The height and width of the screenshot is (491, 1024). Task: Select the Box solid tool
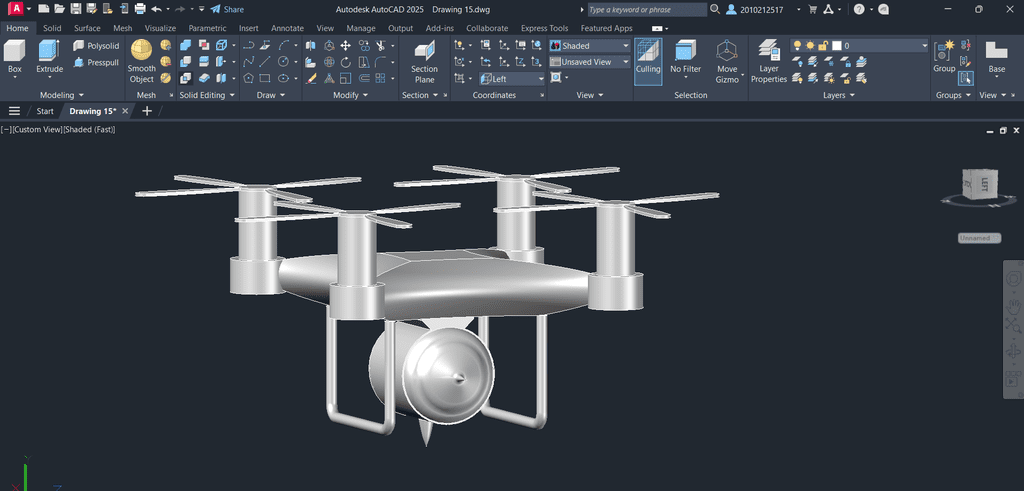click(x=15, y=52)
